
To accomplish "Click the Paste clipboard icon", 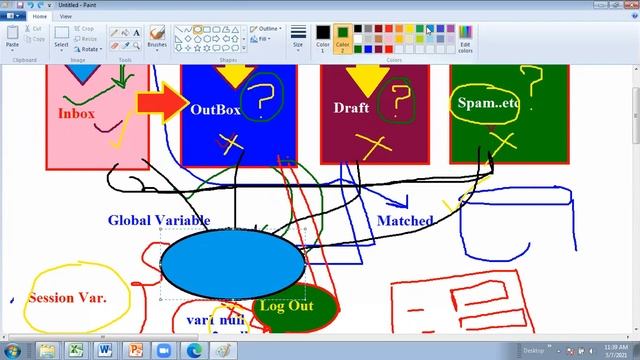I will point(13,33).
